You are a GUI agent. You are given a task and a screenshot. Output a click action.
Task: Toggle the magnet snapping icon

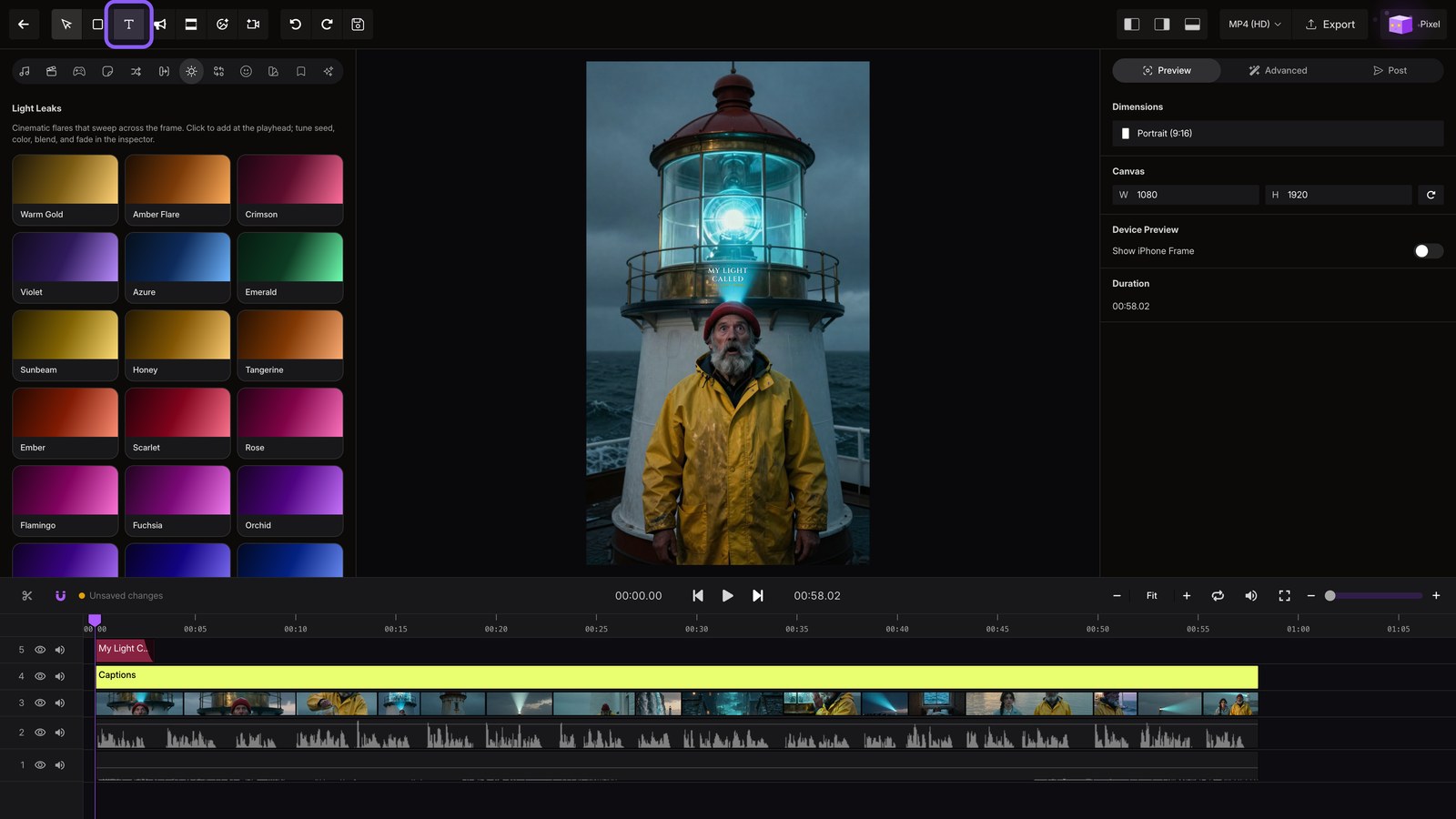[x=60, y=596]
